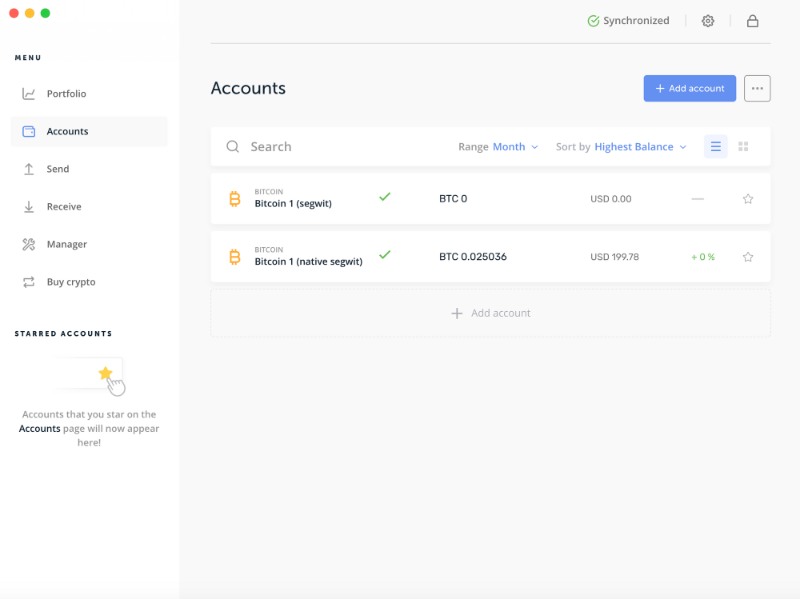Star the Bitcoin 1 (segwit) account

(748, 199)
